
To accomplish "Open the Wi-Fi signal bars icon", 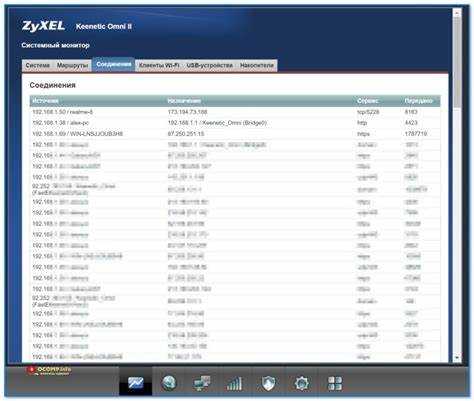I will (234, 383).
